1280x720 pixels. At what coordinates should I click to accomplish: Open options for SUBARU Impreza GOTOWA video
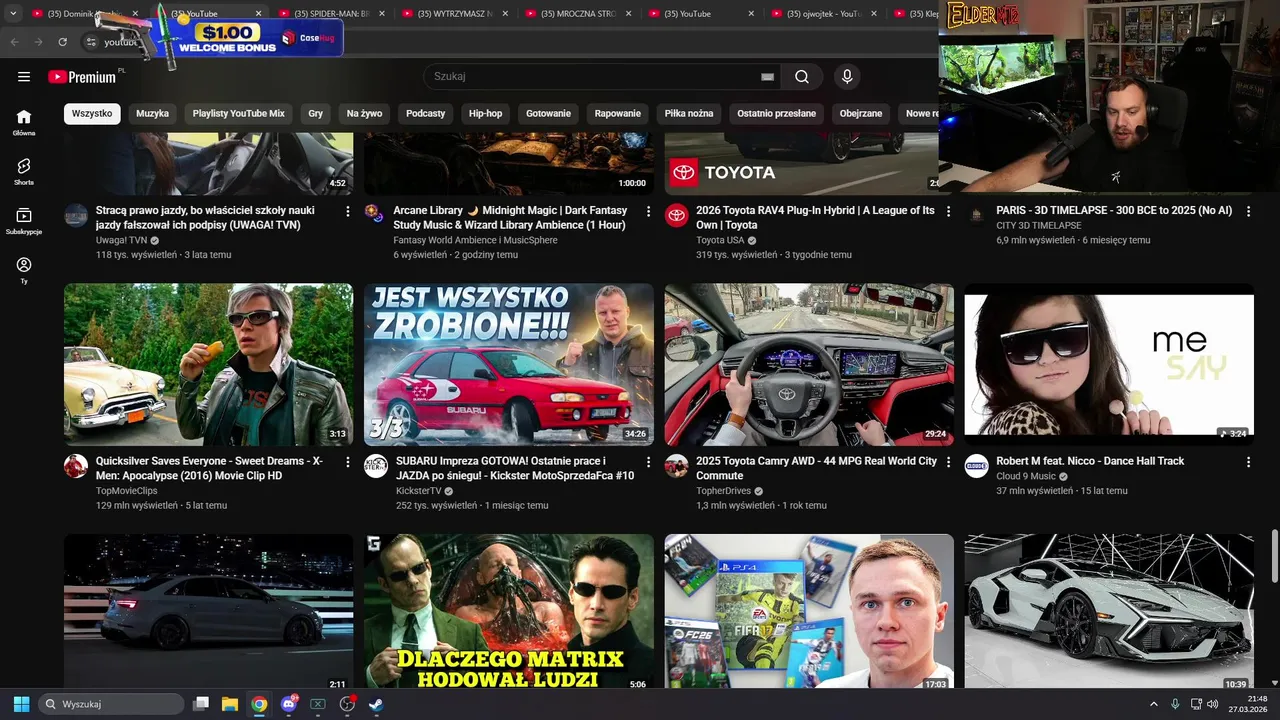(x=648, y=462)
